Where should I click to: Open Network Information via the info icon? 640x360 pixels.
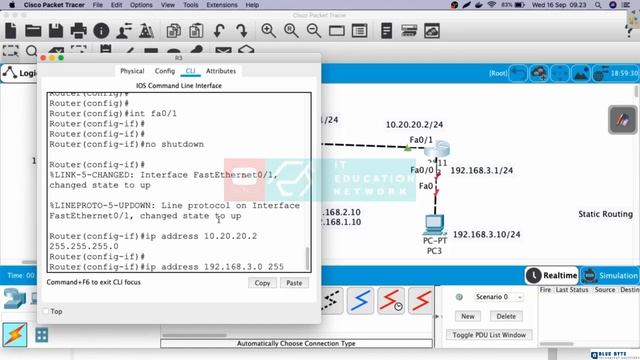point(101,31)
